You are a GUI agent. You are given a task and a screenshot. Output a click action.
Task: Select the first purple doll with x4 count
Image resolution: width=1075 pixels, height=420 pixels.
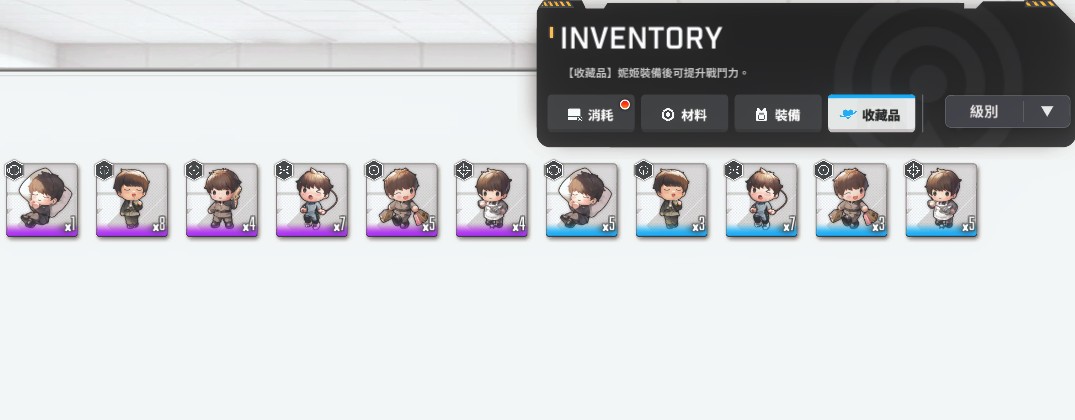click(221, 200)
